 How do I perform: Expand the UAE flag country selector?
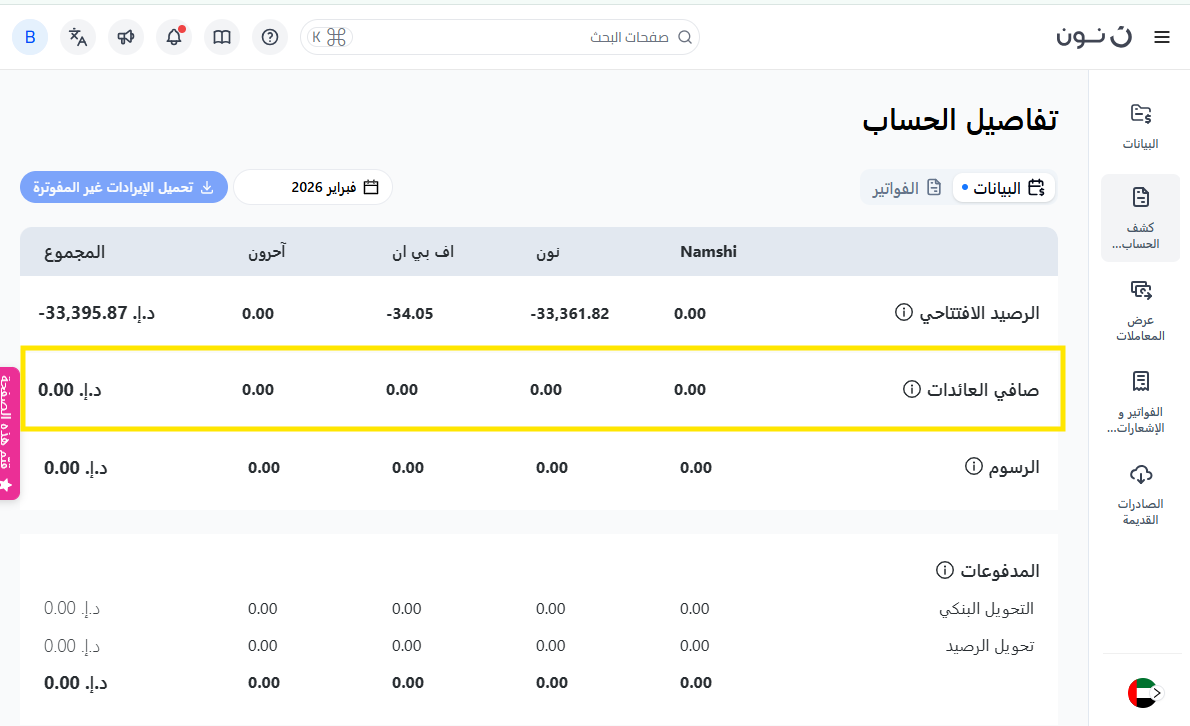click(x=1143, y=692)
